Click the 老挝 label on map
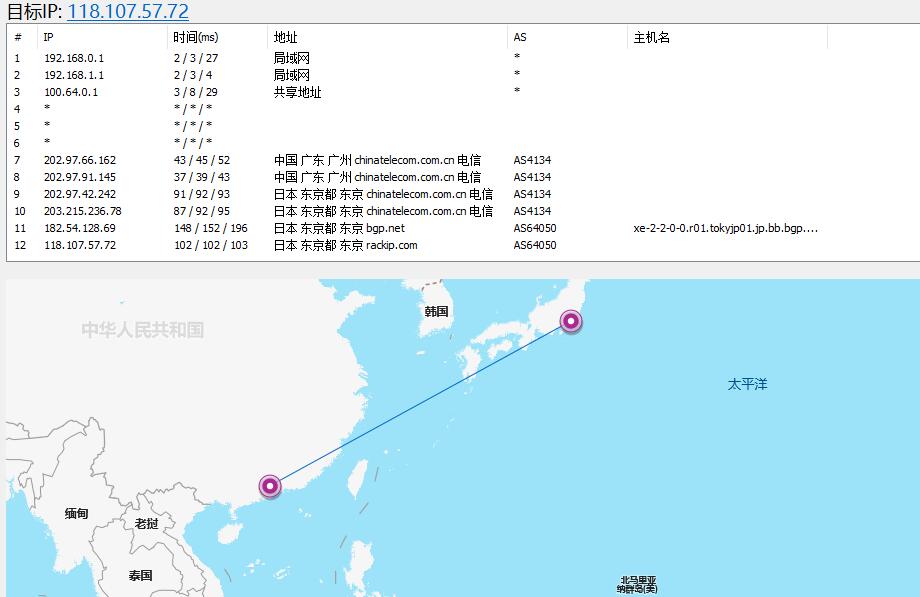The height and width of the screenshot is (597, 920). coord(147,524)
